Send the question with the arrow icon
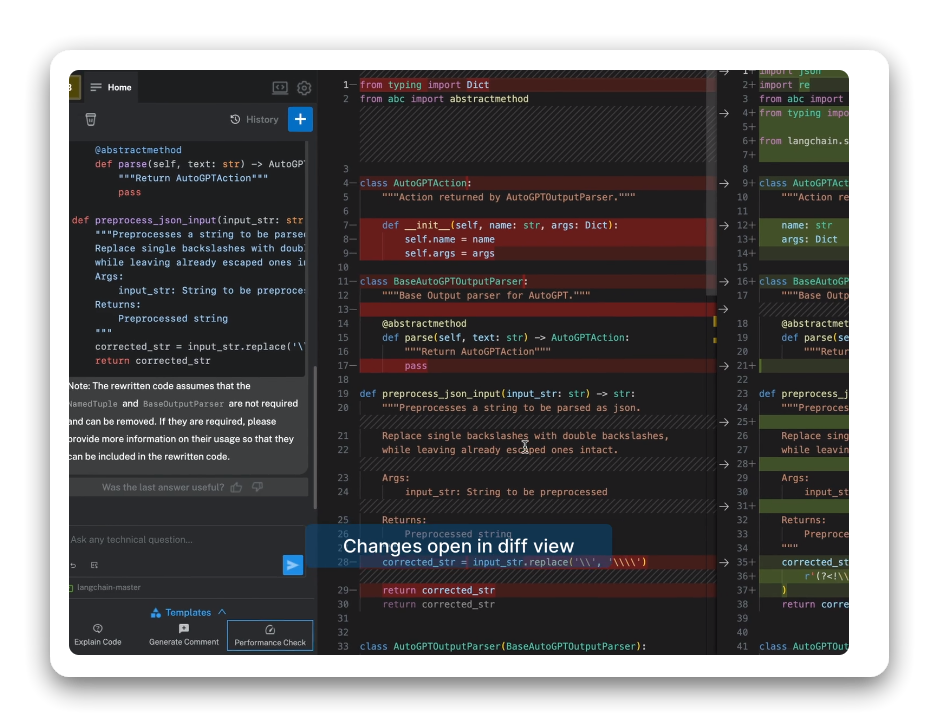Screen dimensions: 939x727 [x=292, y=565]
